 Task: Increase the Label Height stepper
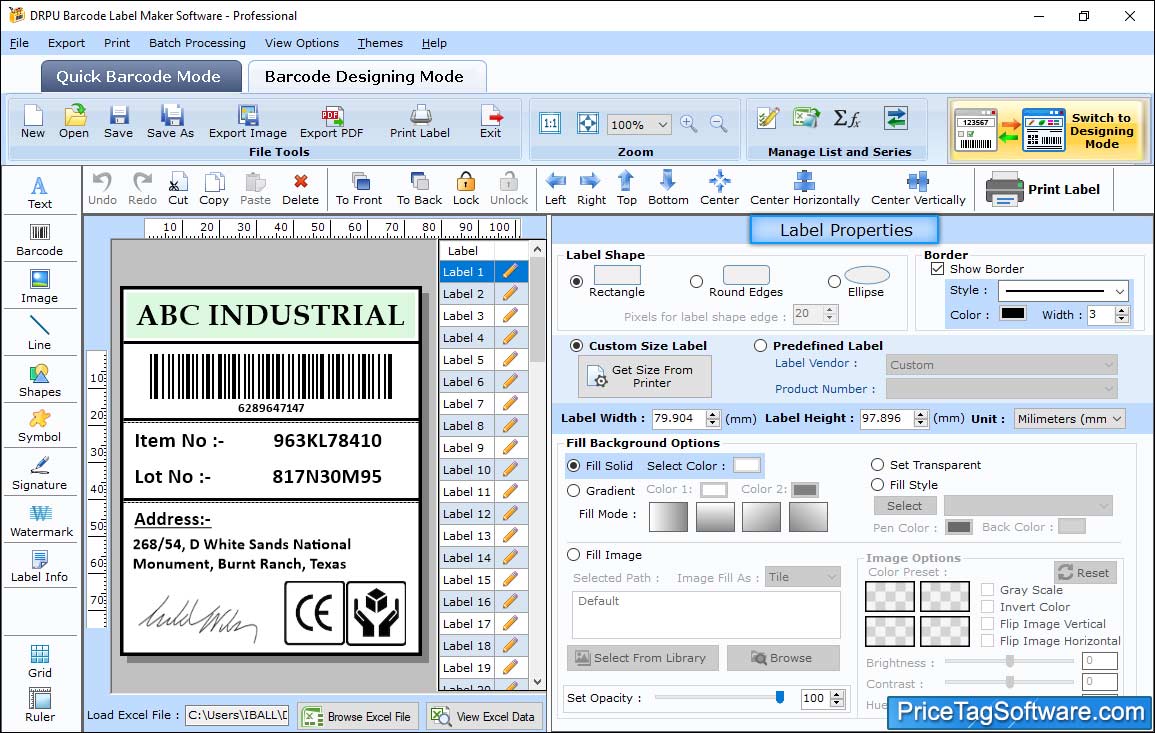921,414
